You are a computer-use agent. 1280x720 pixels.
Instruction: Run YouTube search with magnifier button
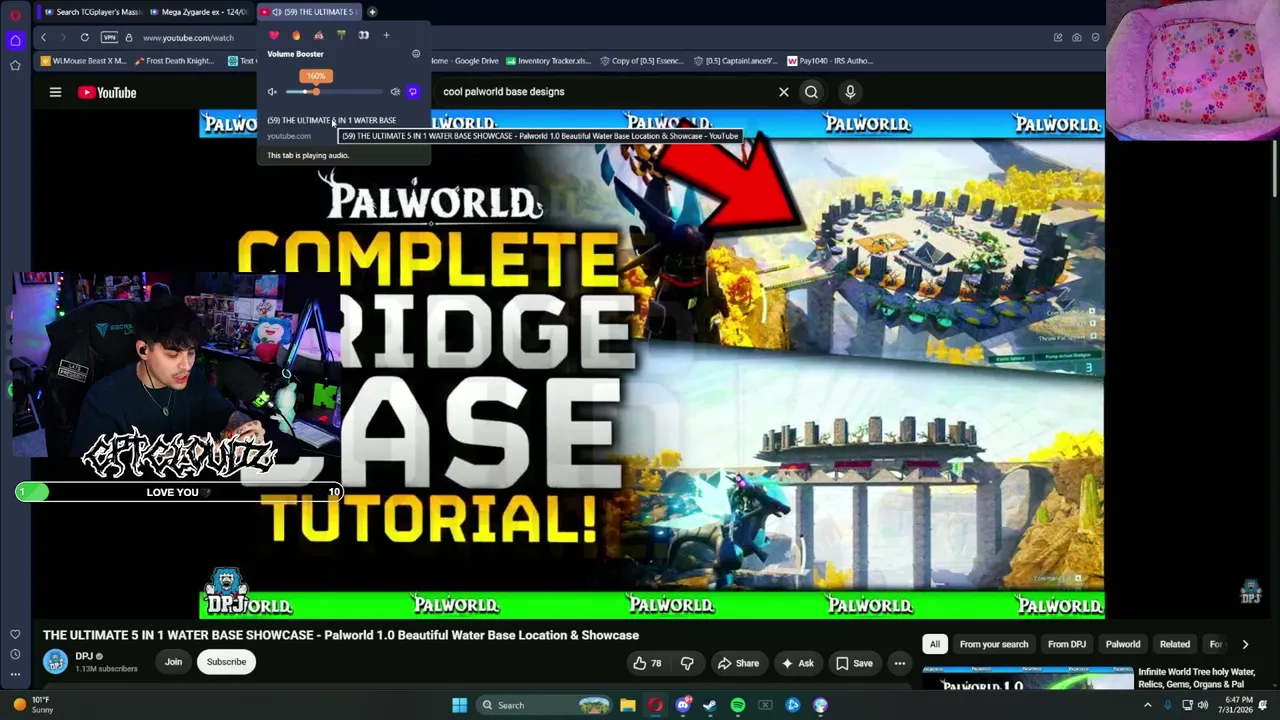(x=811, y=92)
